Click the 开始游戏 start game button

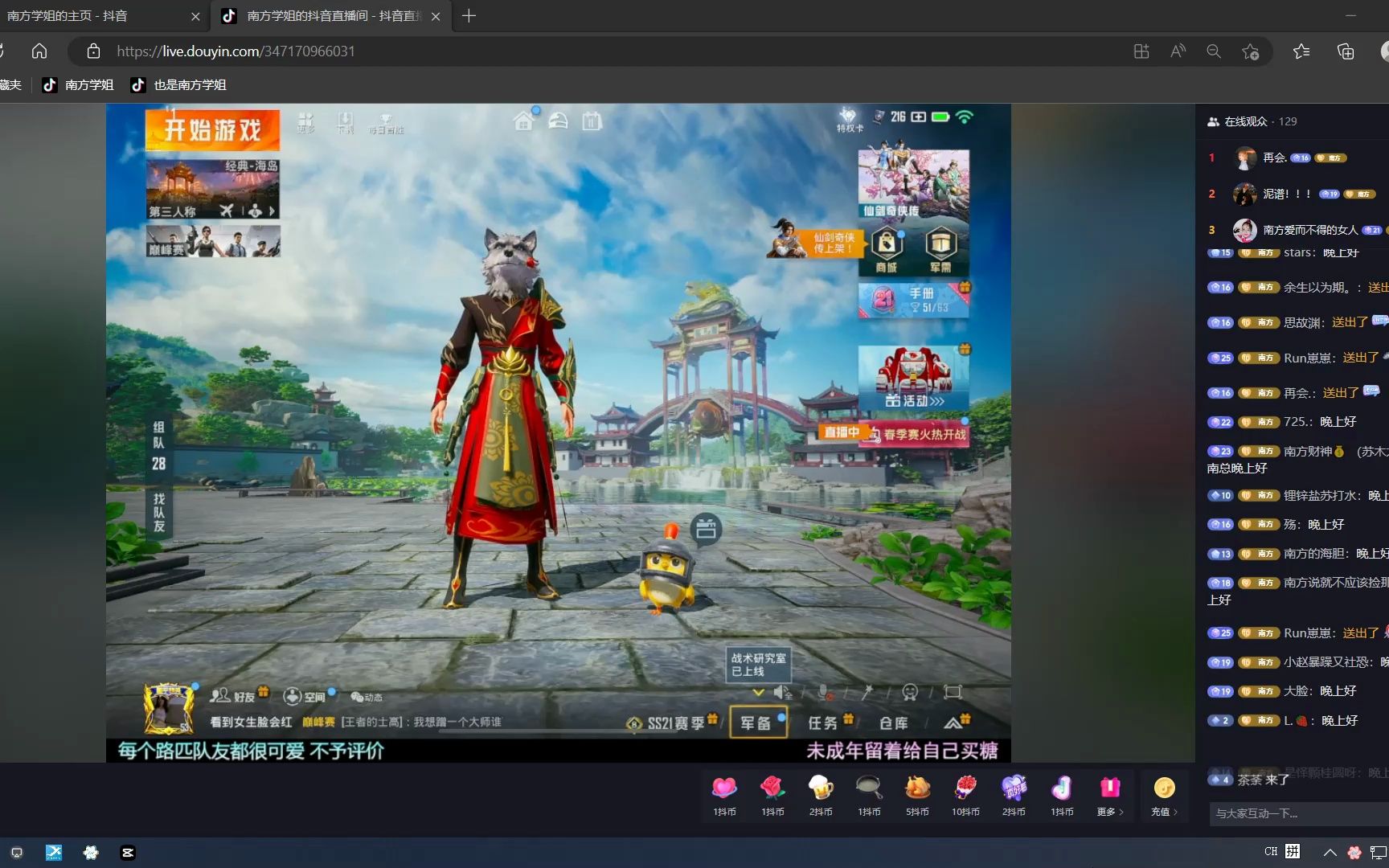coord(212,129)
